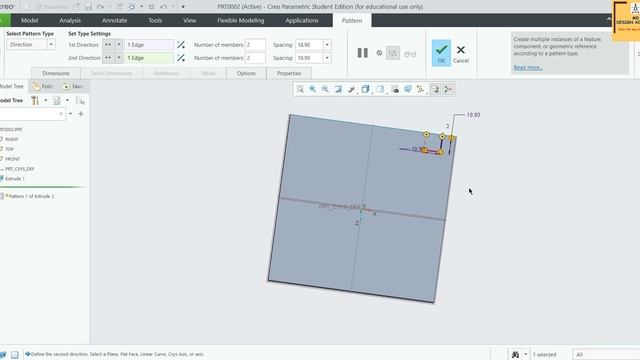Viewport: 640px width, 360px height.
Task: Open the rendering options icon
Action: click(x=351, y=89)
